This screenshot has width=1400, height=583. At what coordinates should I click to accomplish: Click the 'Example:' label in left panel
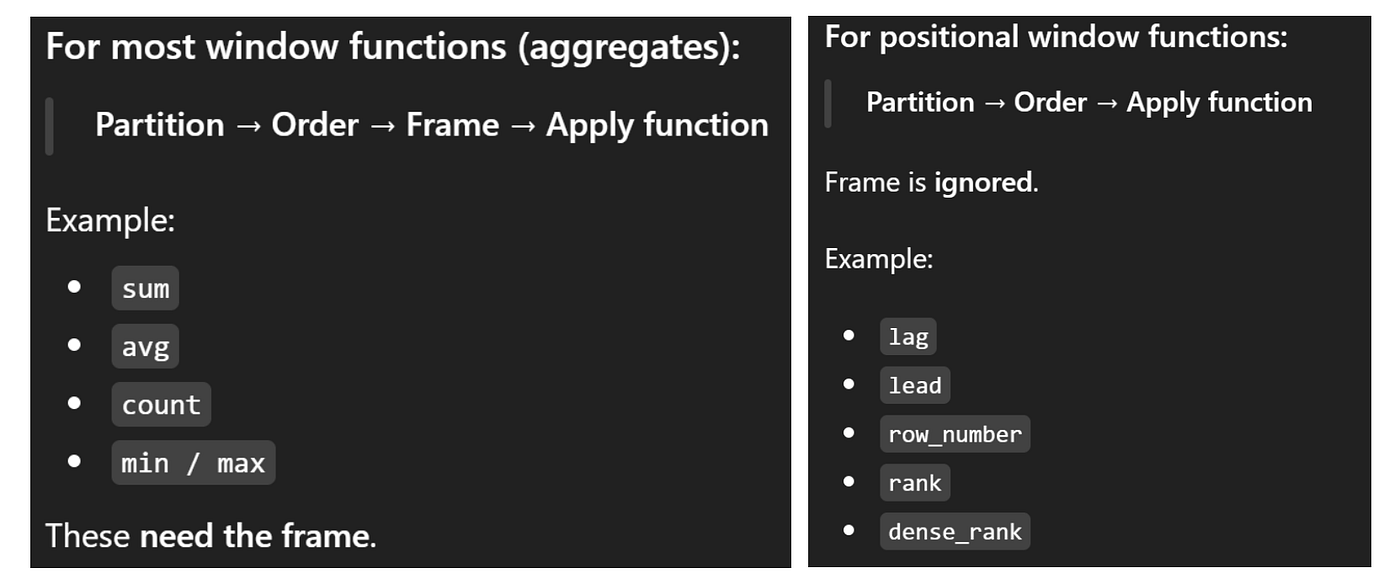[110, 220]
